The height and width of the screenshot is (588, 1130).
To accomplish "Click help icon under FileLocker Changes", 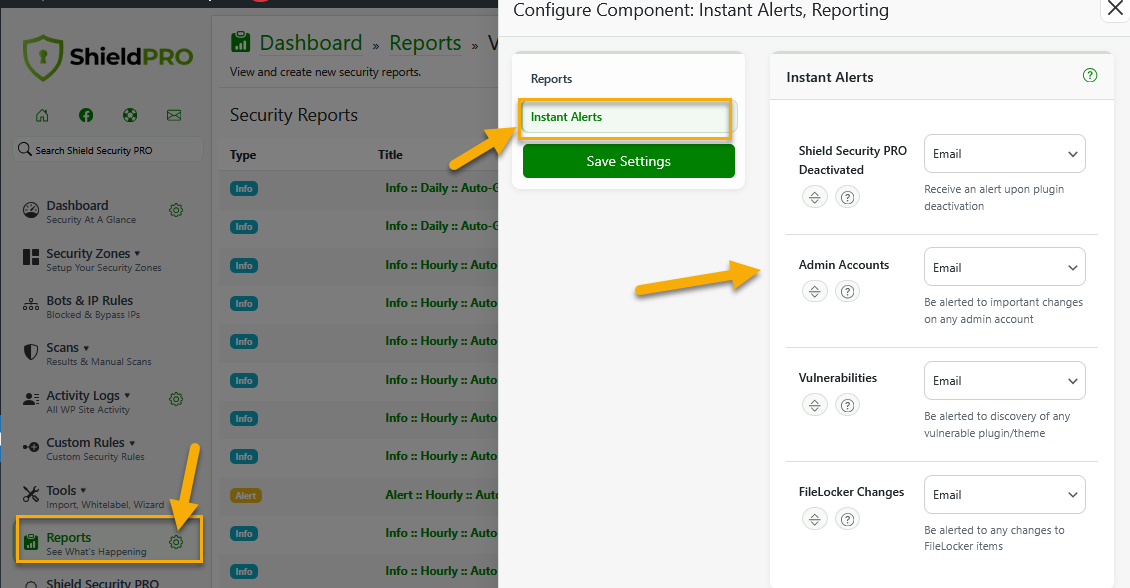I will click(848, 519).
